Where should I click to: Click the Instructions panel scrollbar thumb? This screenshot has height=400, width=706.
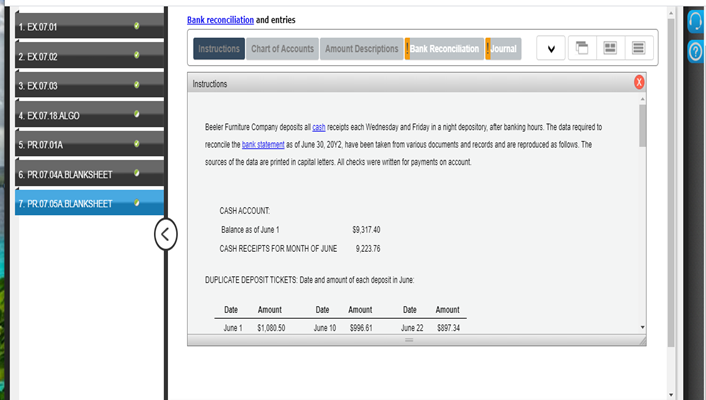[643, 126]
